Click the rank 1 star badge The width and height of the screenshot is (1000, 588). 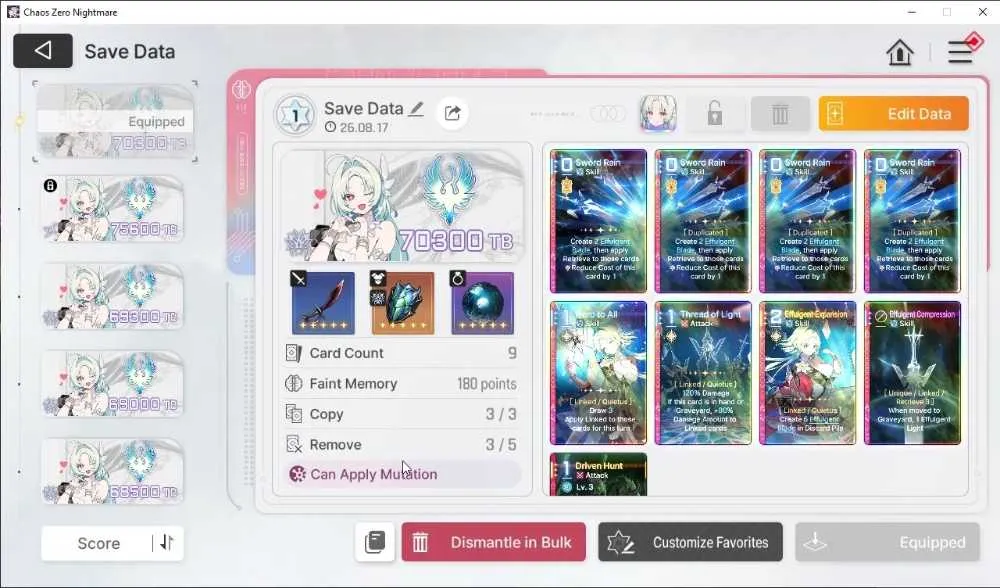tap(295, 115)
